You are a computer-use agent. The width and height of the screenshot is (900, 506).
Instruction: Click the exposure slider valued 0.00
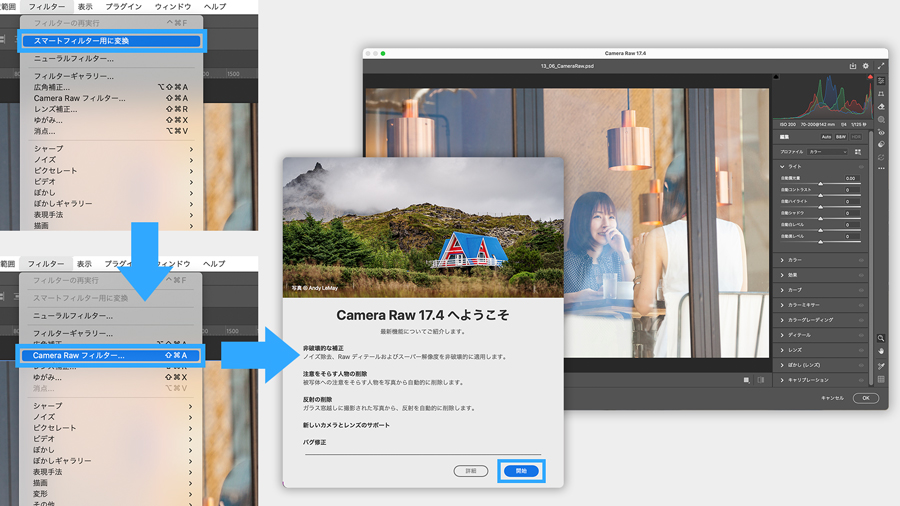[821, 184]
